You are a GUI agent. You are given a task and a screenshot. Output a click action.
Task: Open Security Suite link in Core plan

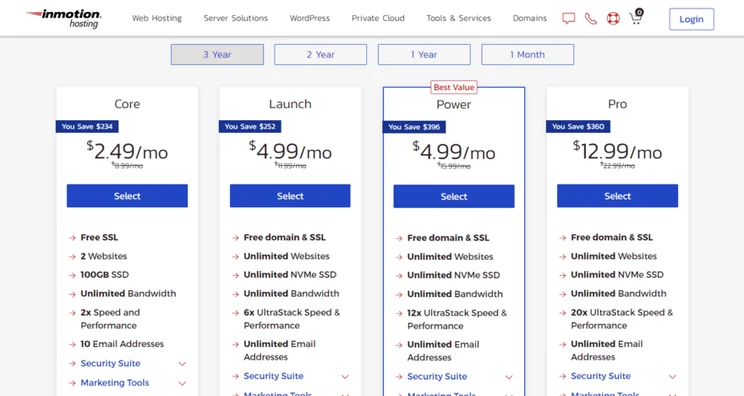pyautogui.click(x=110, y=363)
